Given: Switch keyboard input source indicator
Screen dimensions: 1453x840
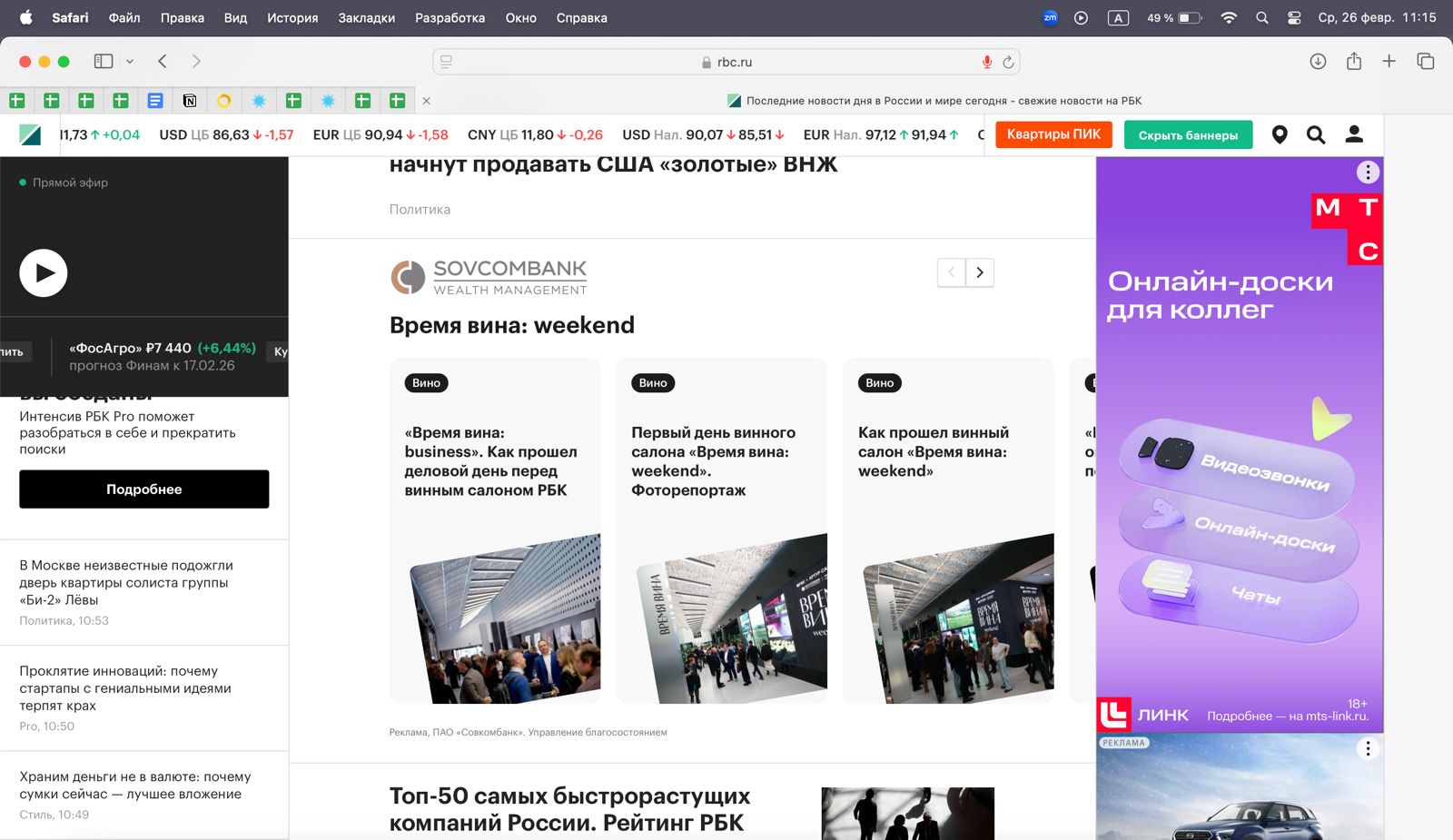Looking at the screenshot, I should 1118,17.
